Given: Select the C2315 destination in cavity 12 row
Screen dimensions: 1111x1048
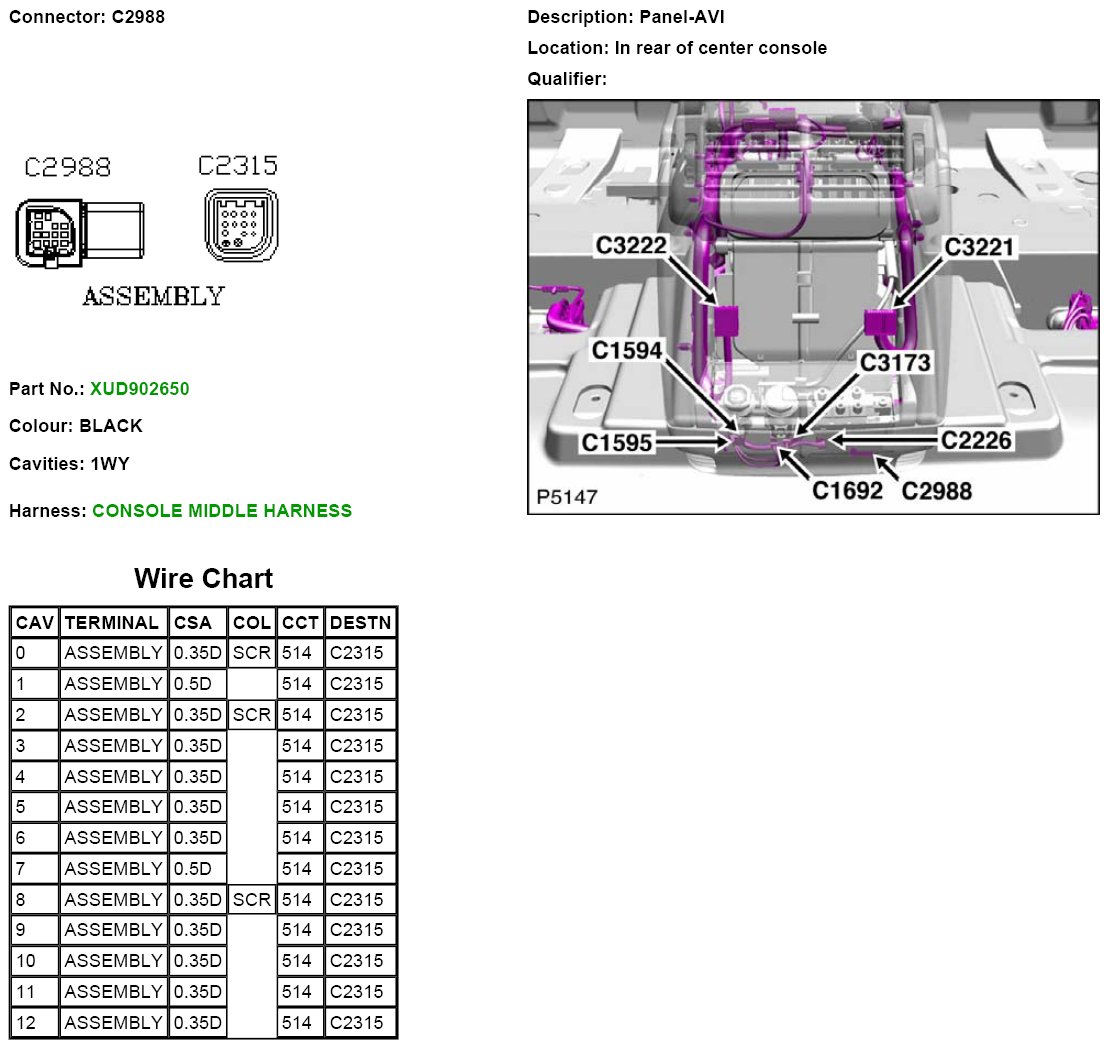Looking at the screenshot, I should (357, 1023).
